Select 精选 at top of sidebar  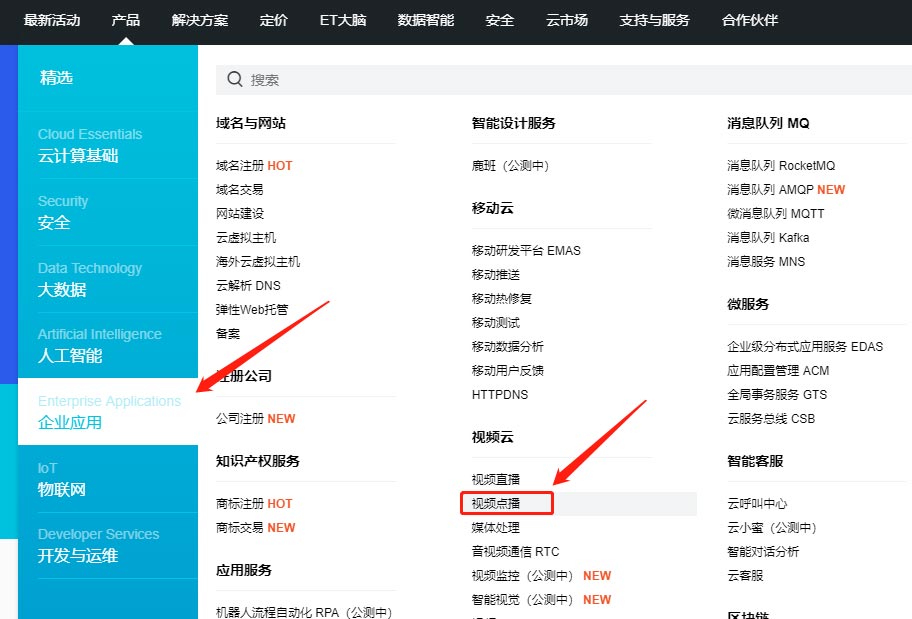57,78
